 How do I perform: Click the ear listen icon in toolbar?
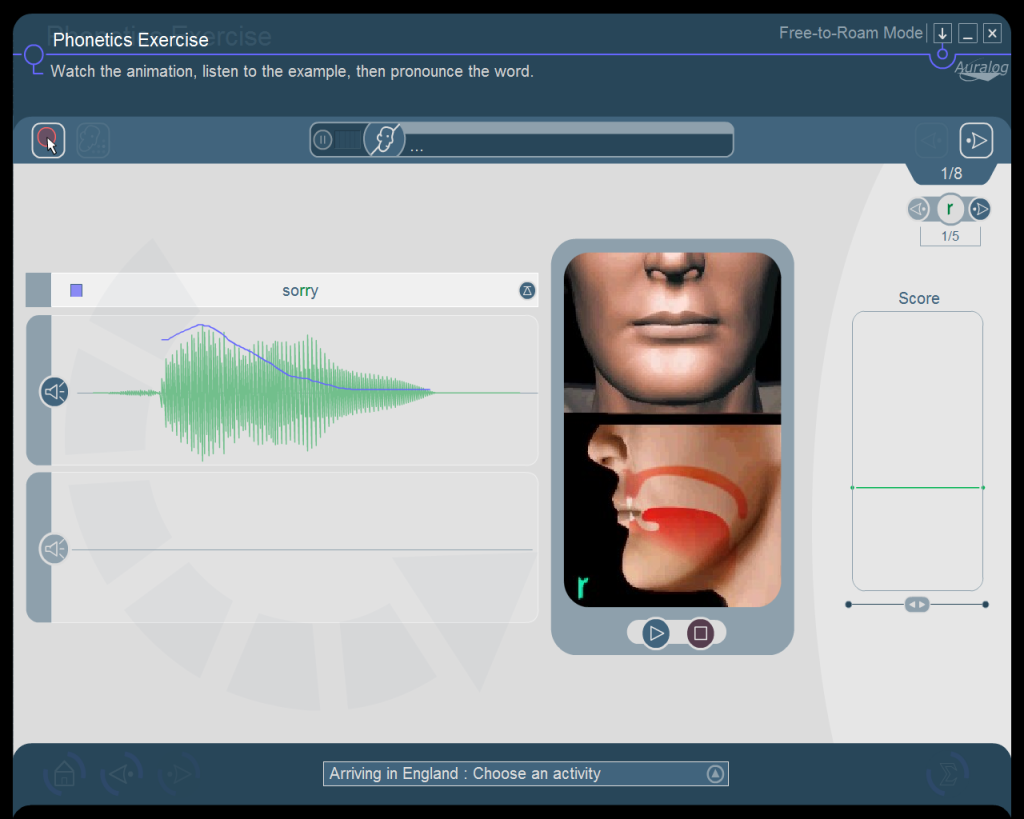[x=93, y=140]
